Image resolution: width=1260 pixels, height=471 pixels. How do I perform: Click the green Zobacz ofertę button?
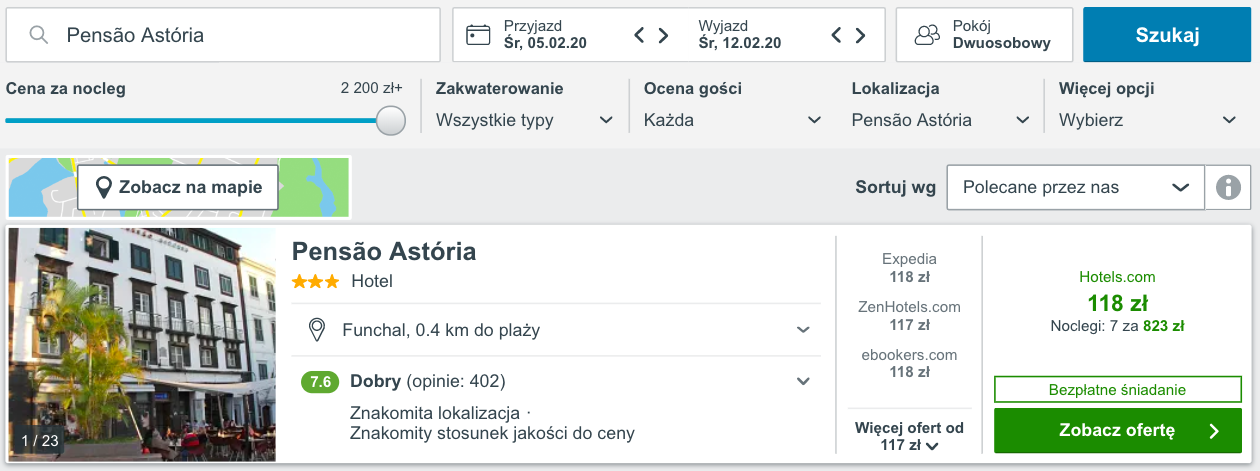tap(1118, 431)
